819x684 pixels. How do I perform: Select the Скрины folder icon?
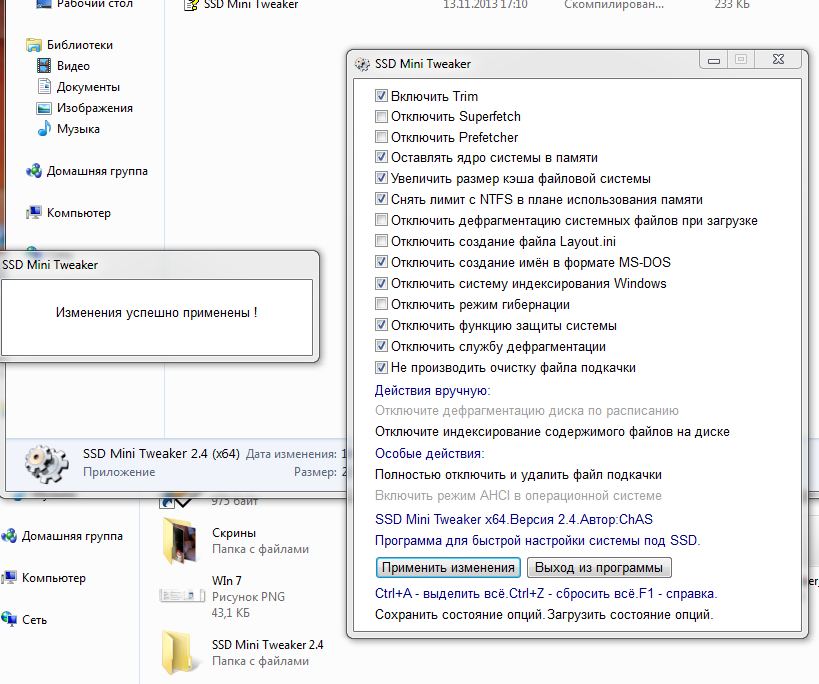coord(180,541)
